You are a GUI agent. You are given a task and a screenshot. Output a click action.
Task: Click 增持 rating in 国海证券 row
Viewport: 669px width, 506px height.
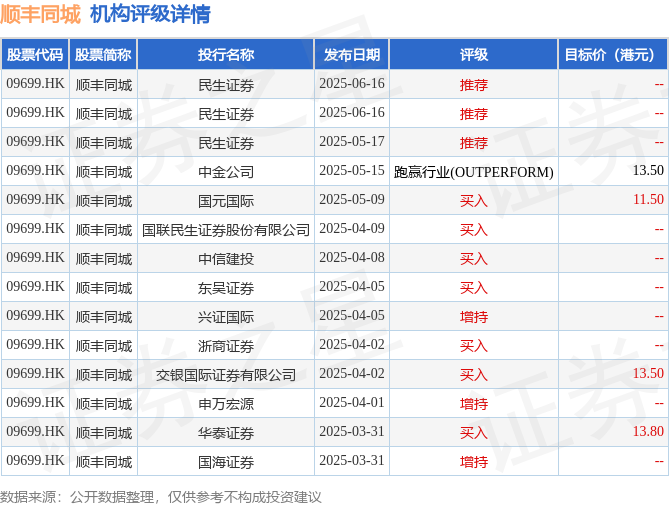pos(474,462)
